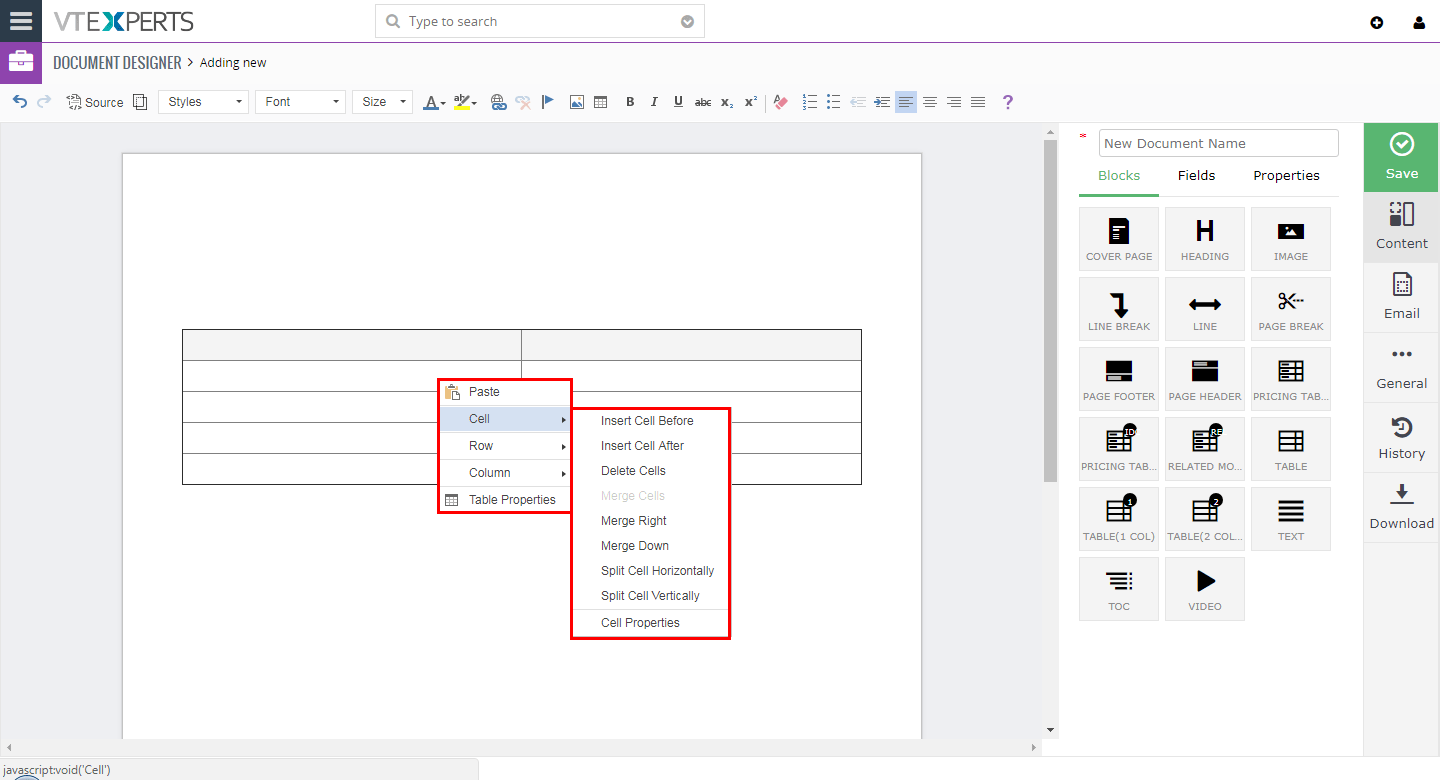
Task: Save the document
Action: point(1400,157)
